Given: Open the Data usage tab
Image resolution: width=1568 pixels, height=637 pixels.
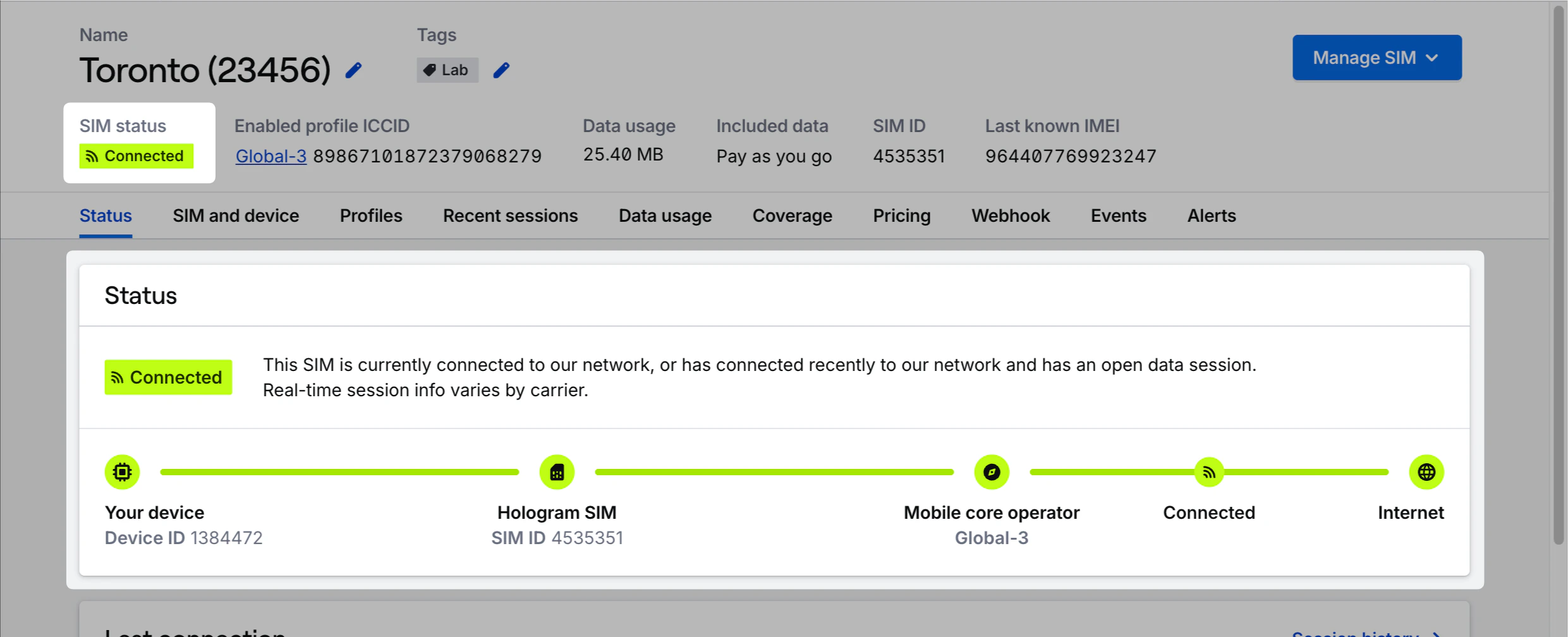Looking at the screenshot, I should (665, 215).
